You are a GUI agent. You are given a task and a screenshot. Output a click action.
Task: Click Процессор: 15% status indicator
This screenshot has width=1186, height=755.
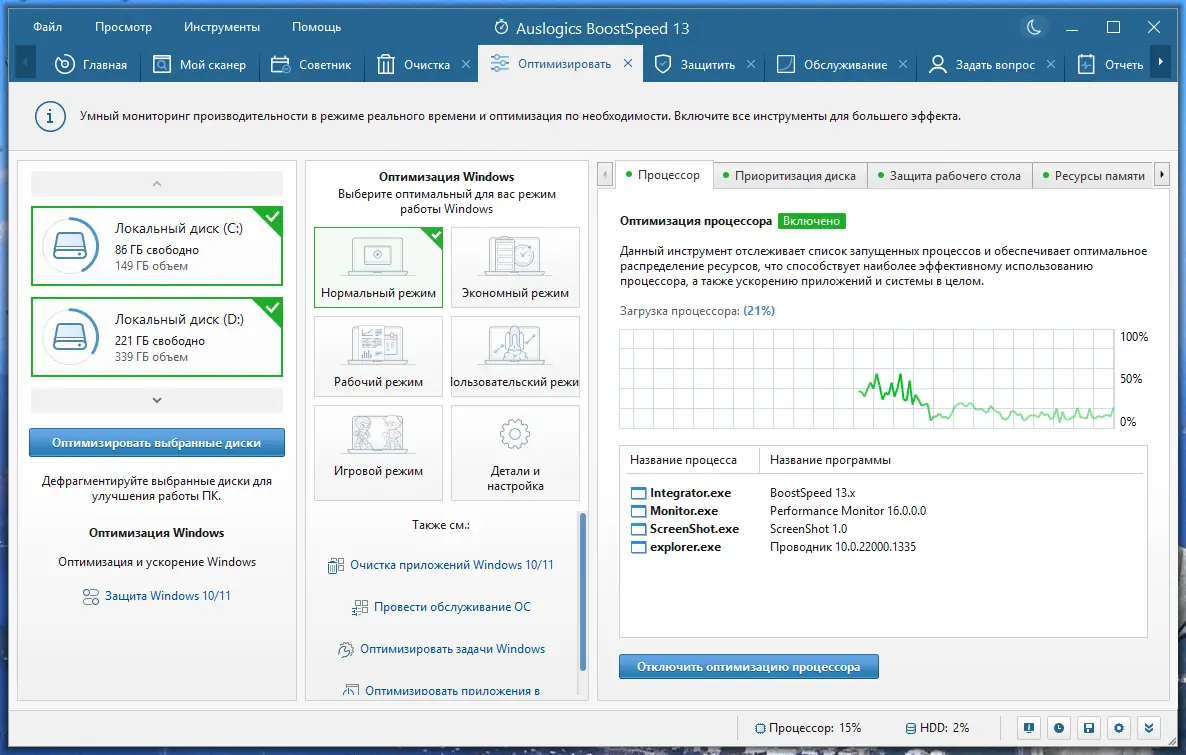[x=808, y=728]
